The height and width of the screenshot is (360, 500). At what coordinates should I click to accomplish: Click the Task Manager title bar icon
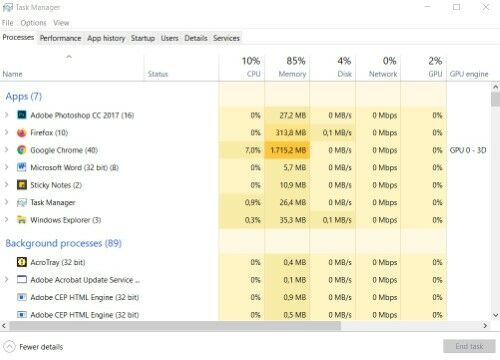pyautogui.click(x=8, y=7)
